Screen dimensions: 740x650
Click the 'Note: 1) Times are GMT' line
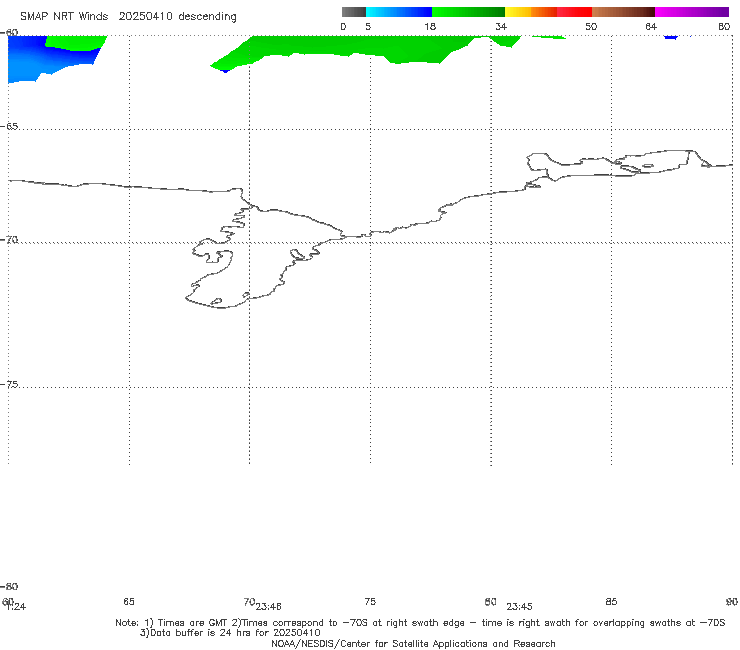pos(420,623)
